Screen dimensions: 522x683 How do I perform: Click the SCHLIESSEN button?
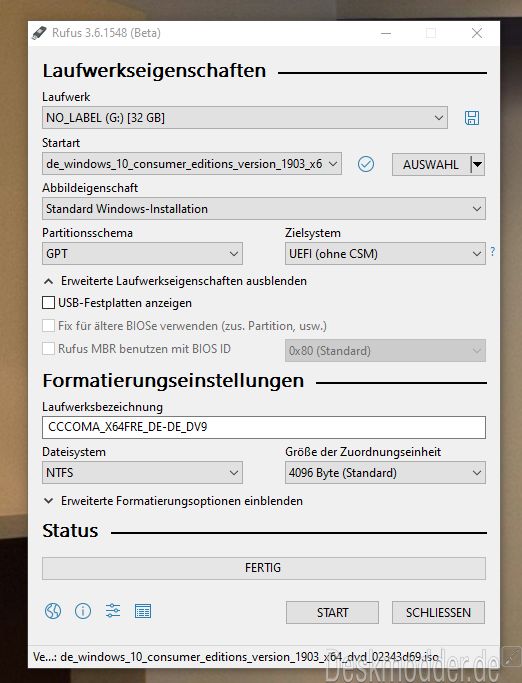438,612
